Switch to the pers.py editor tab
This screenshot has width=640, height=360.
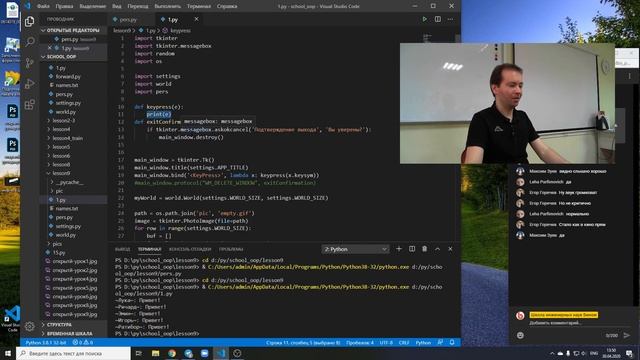(x=128, y=19)
